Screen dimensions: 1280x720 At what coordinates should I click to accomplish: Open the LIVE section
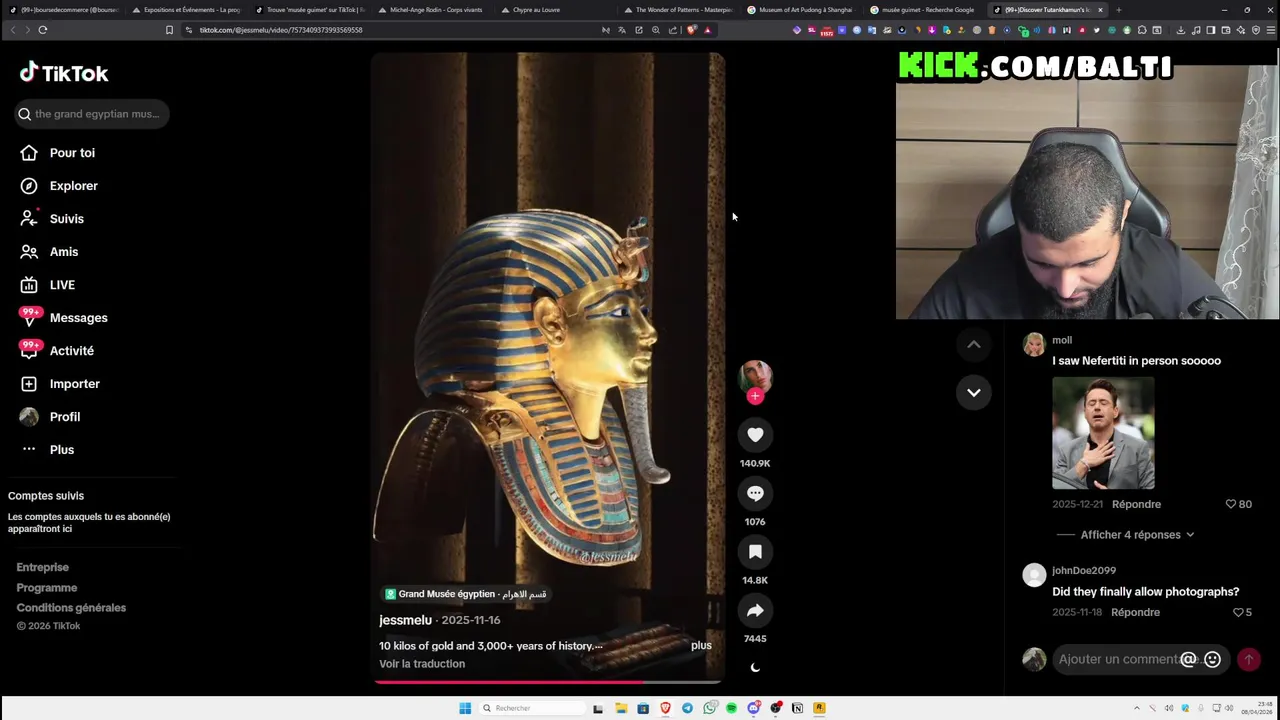(48, 285)
